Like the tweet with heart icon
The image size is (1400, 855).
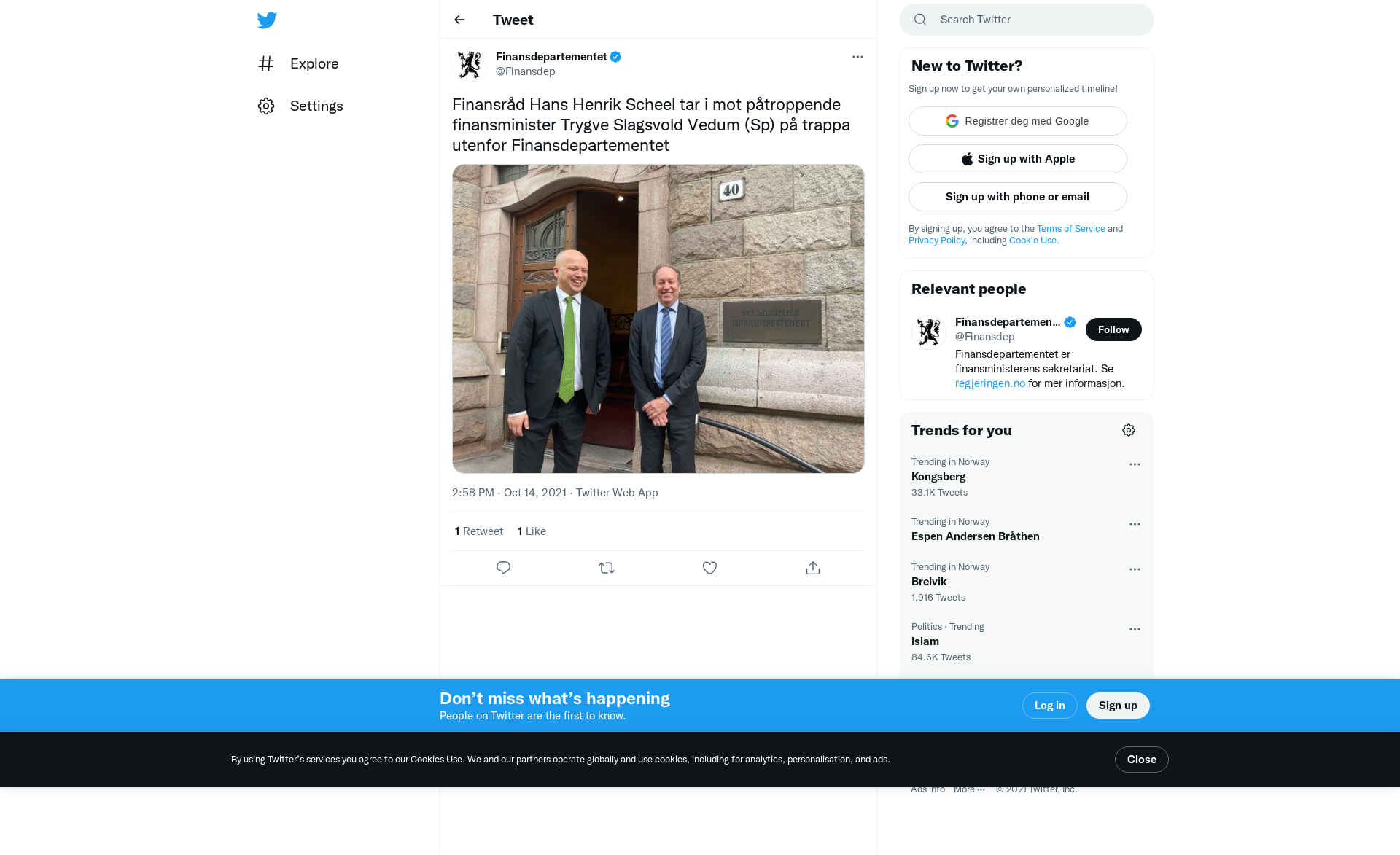click(709, 568)
